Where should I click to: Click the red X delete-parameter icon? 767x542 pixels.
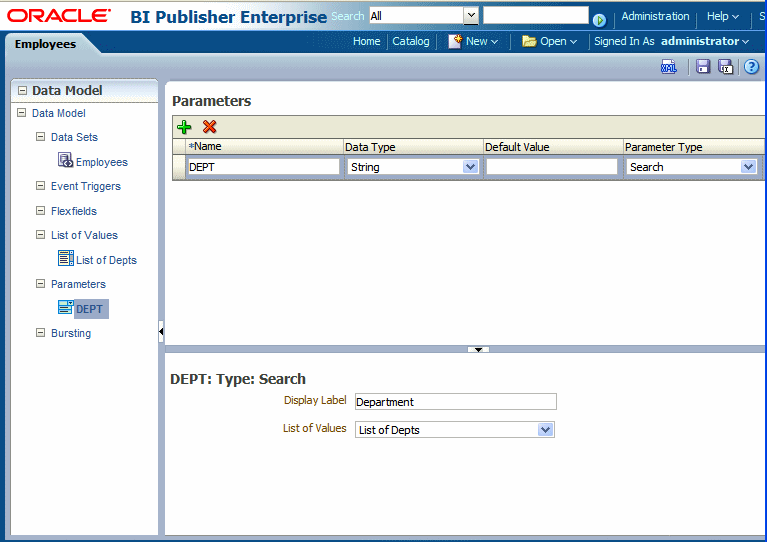coord(209,127)
